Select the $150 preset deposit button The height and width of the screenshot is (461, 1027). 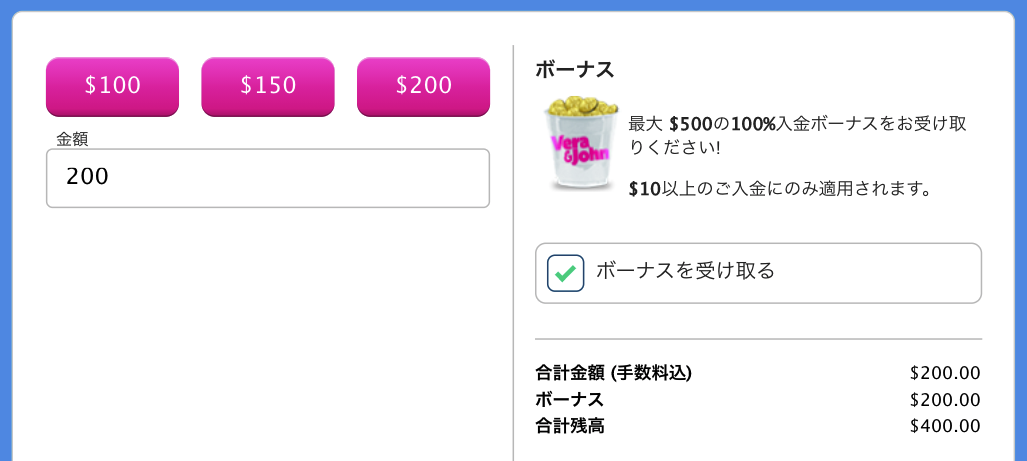tap(268, 86)
